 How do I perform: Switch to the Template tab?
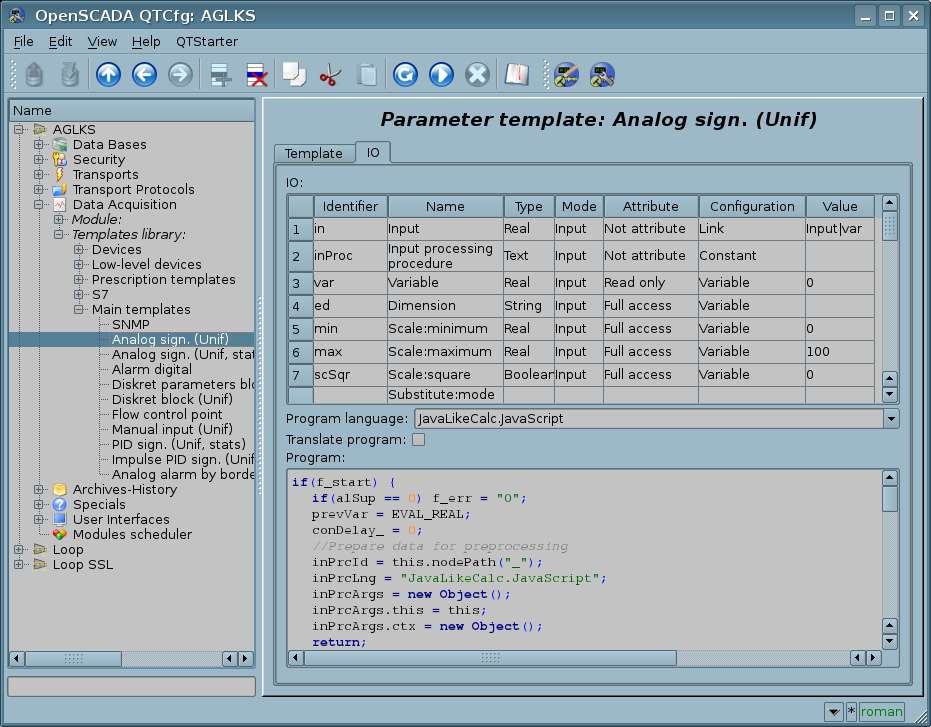(x=313, y=153)
